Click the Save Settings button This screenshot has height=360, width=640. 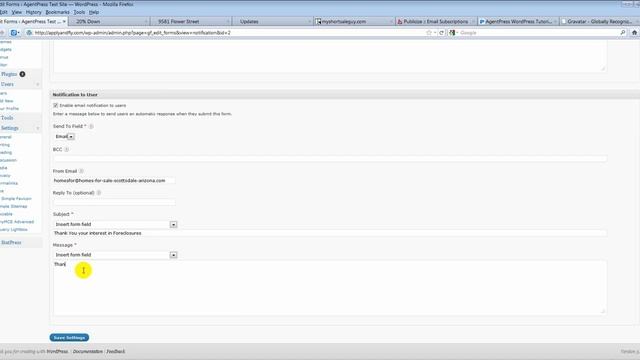[69, 338]
